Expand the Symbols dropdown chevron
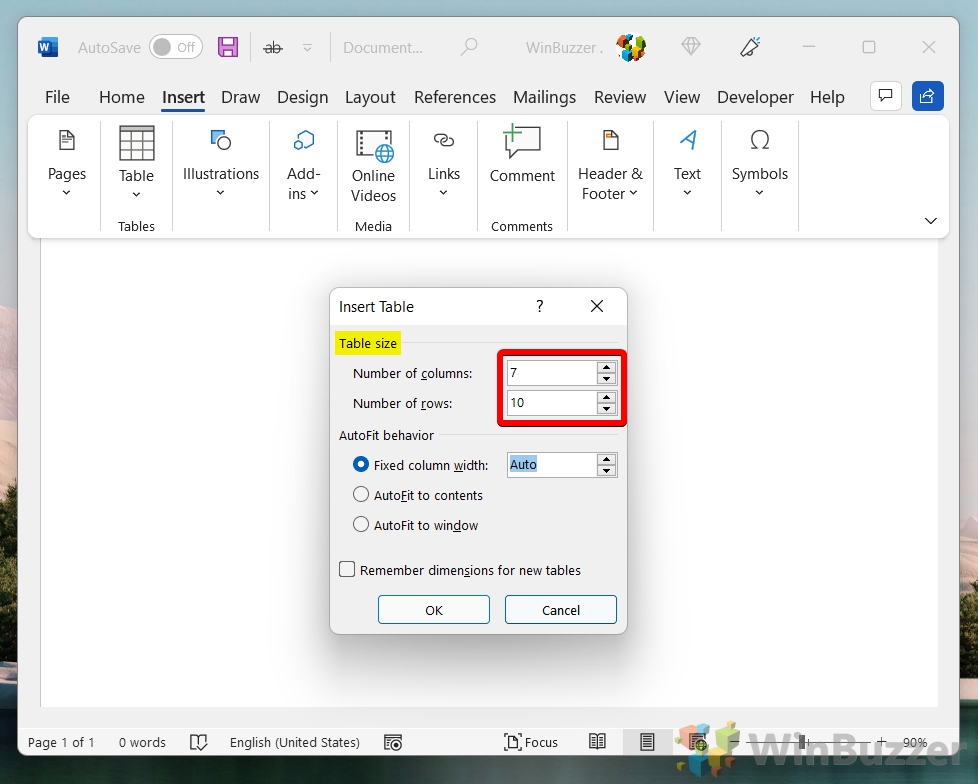This screenshot has height=784, width=978. click(x=759, y=193)
